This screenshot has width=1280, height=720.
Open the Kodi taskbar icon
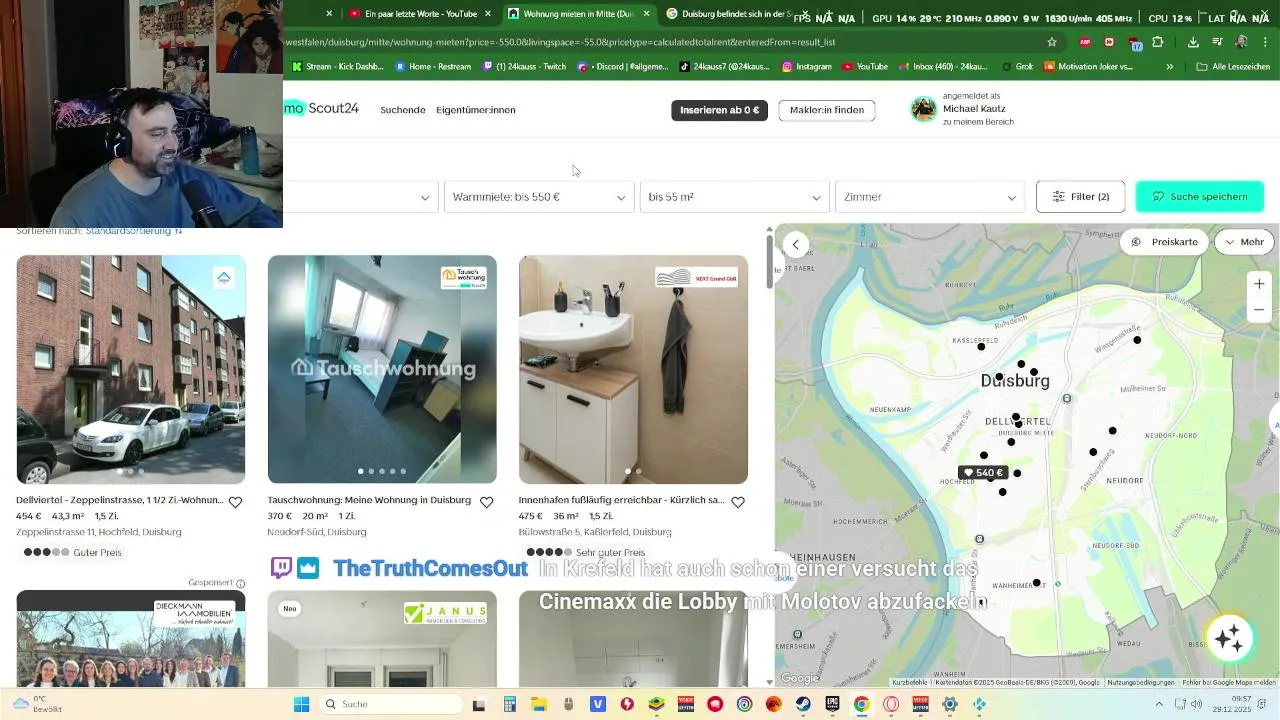(x=980, y=704)
